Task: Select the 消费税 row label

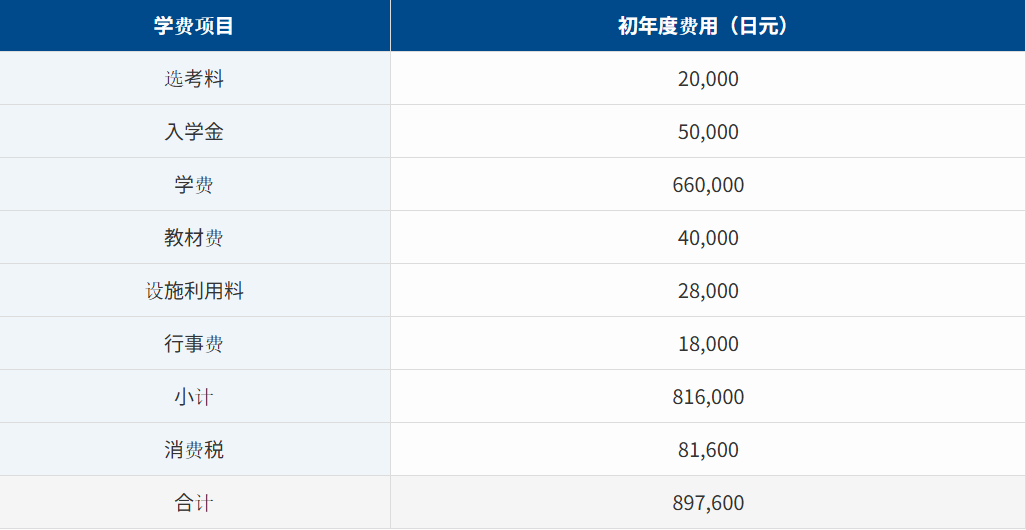Action: [194, 450]
